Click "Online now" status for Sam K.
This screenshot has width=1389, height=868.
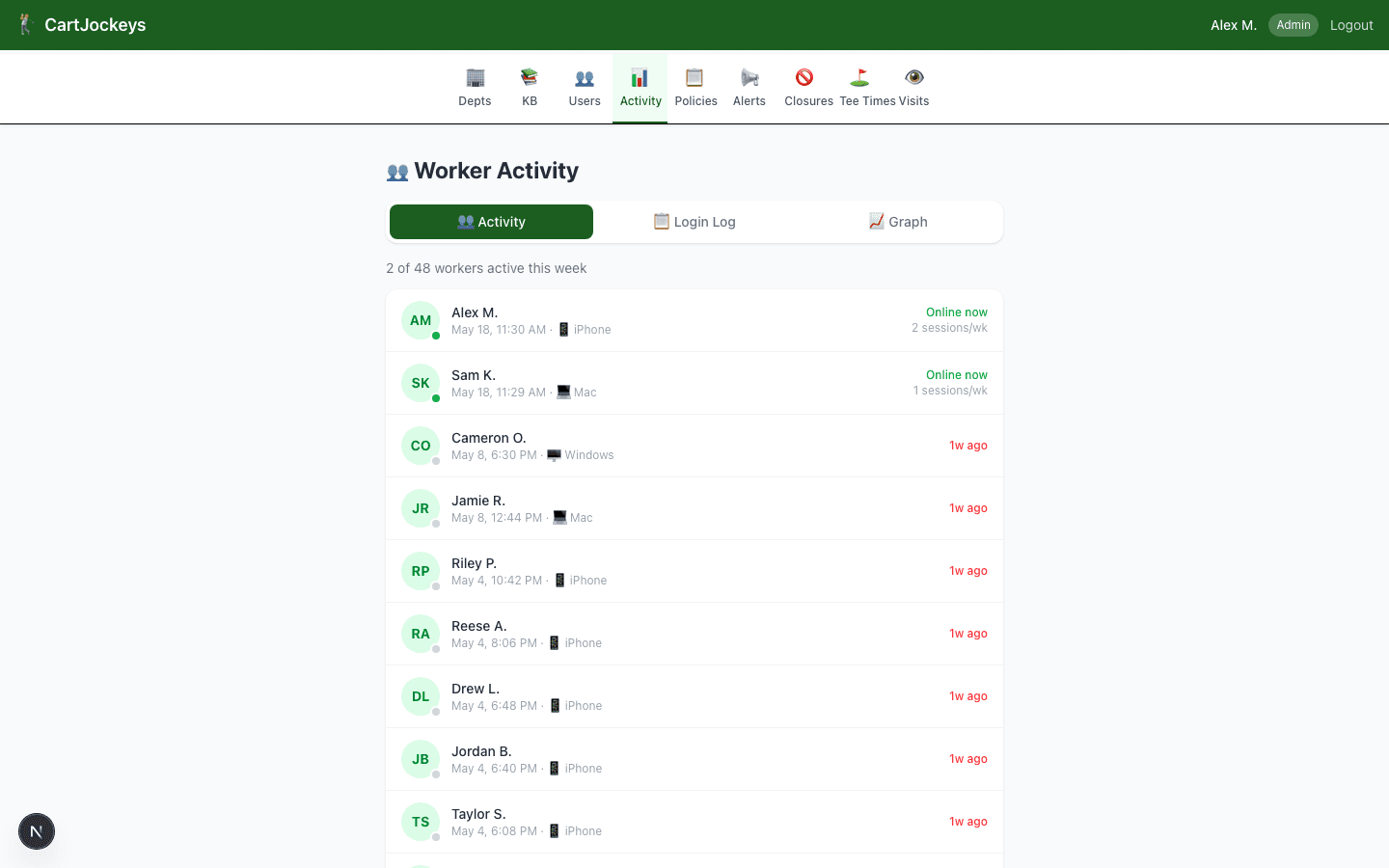coord(957,375)
